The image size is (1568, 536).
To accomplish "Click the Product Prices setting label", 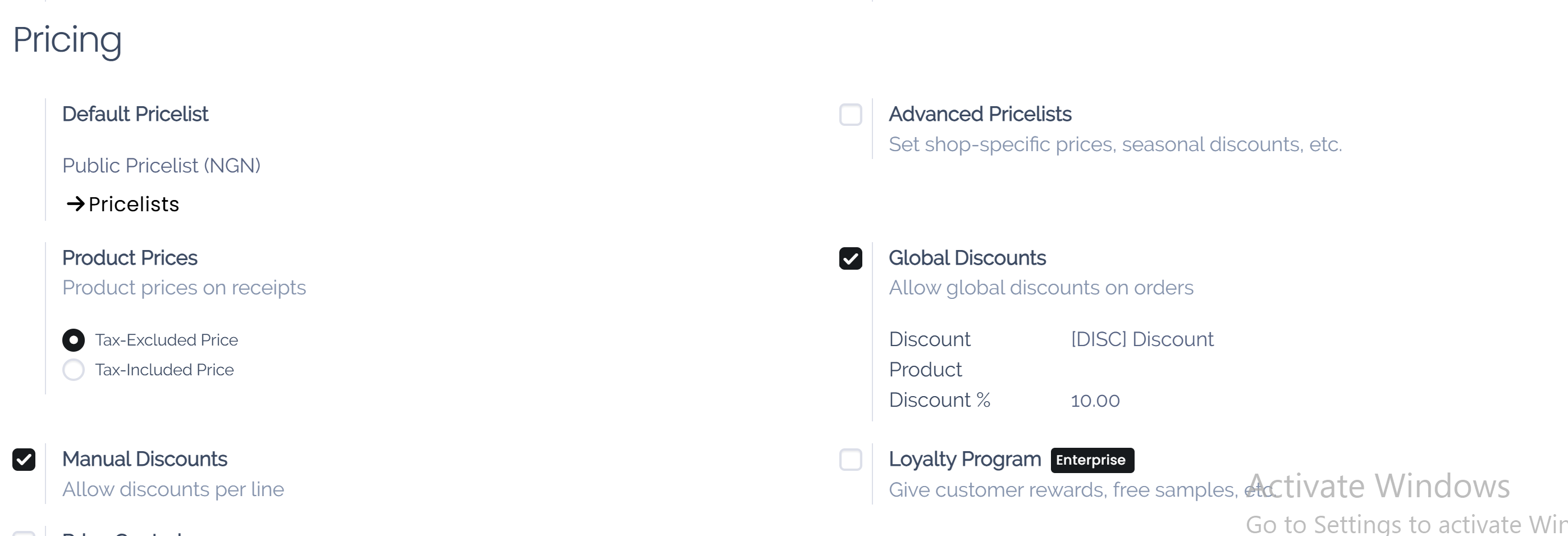I will (x=130, y=258).
